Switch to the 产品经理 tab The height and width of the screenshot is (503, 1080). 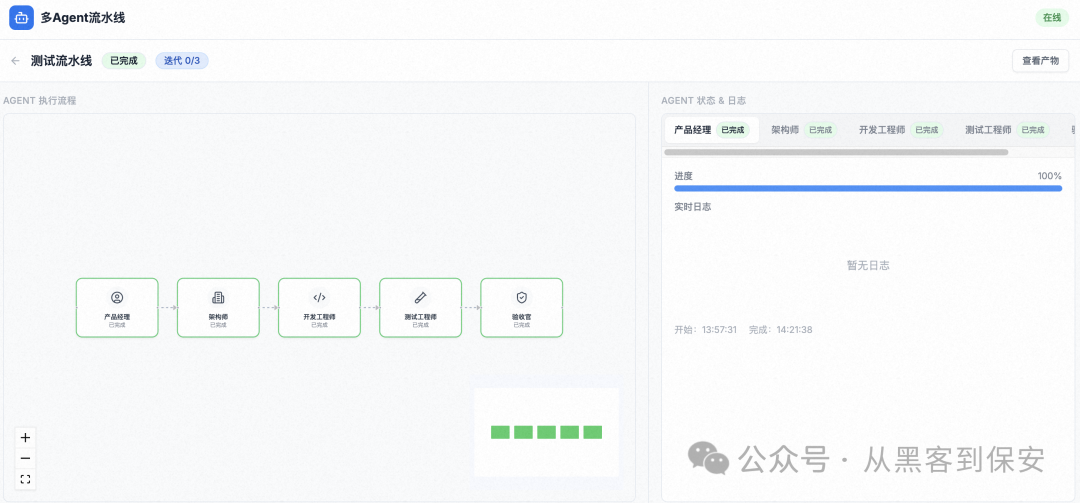(x=712, y=130)
